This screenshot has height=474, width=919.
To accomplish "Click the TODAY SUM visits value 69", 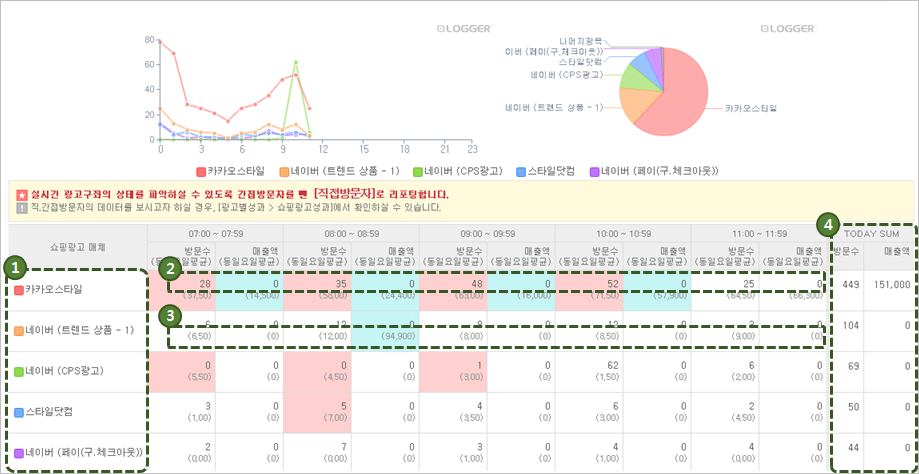I will click(853, 366).
